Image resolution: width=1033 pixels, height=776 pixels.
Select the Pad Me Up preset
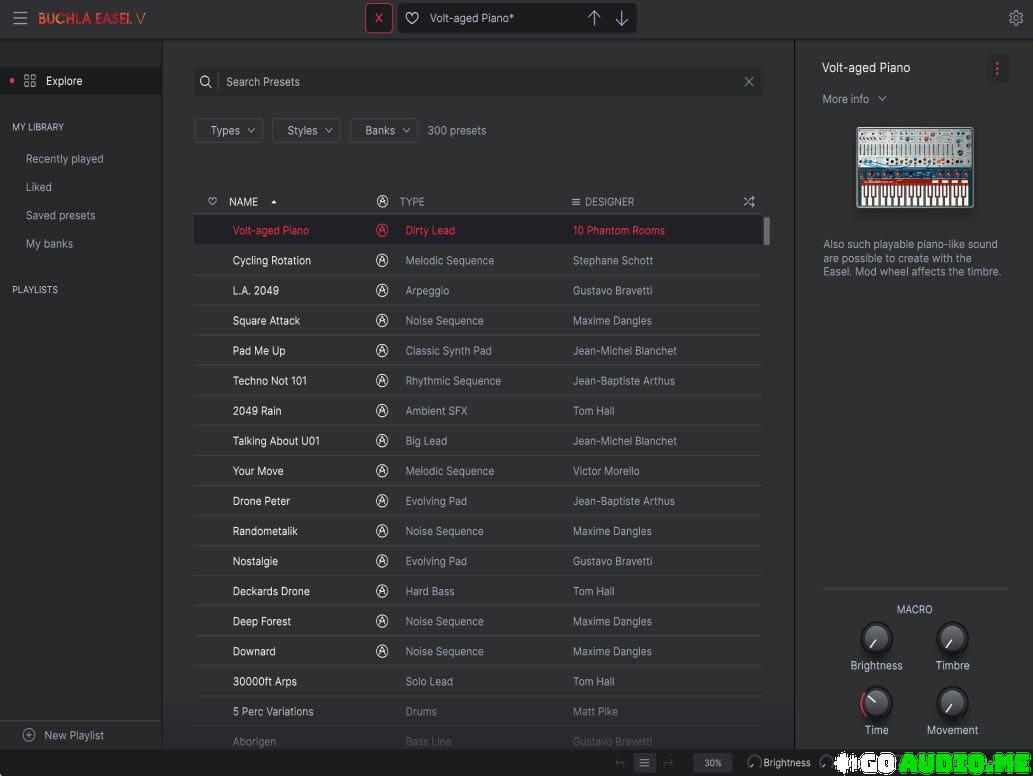[478, 350]
